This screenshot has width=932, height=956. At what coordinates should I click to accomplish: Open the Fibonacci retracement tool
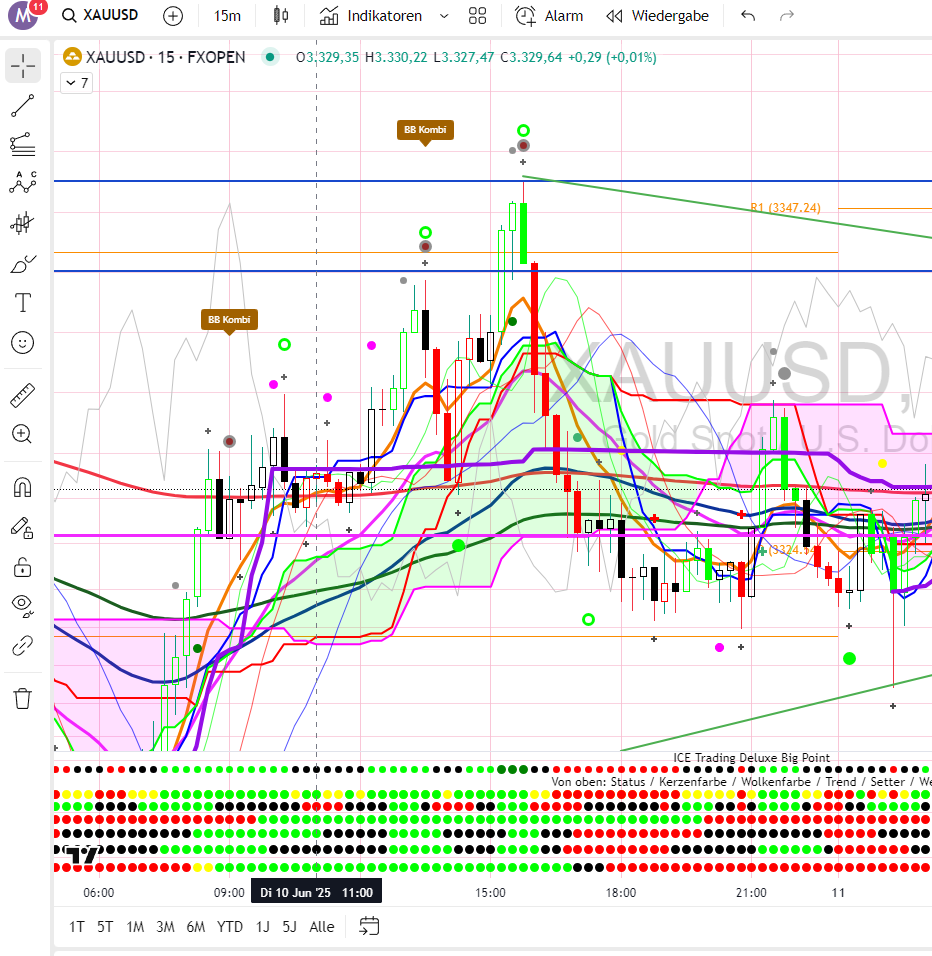click(x=22, y=145)
